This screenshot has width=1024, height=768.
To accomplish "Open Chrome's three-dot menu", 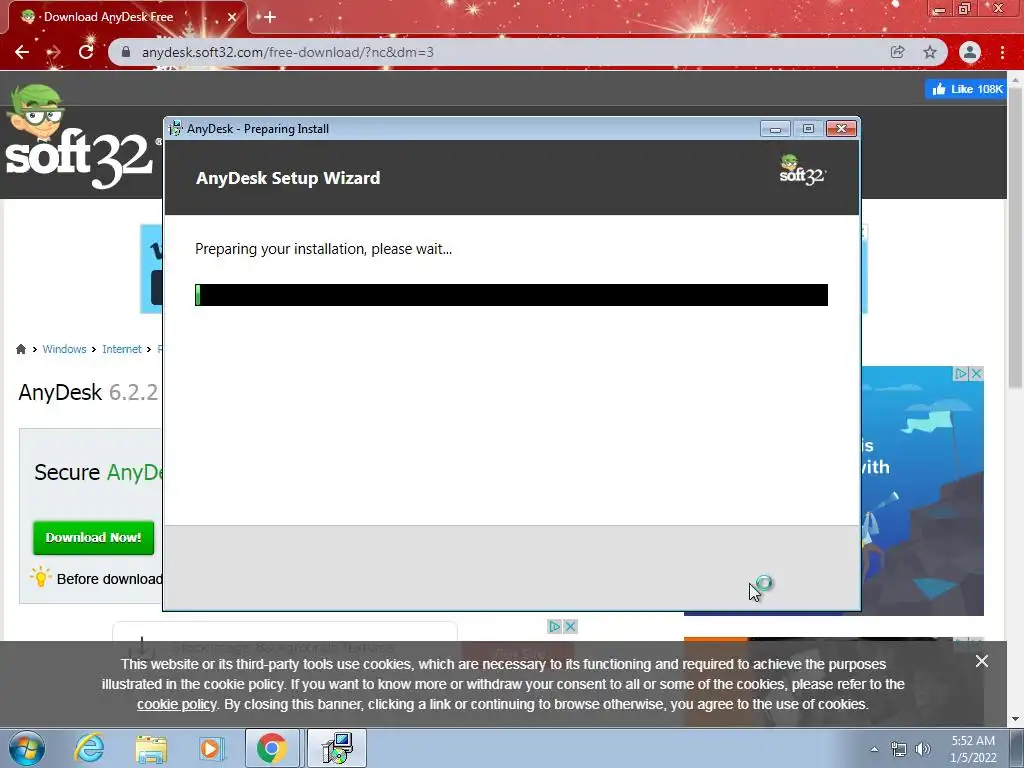I will 1002,52.
